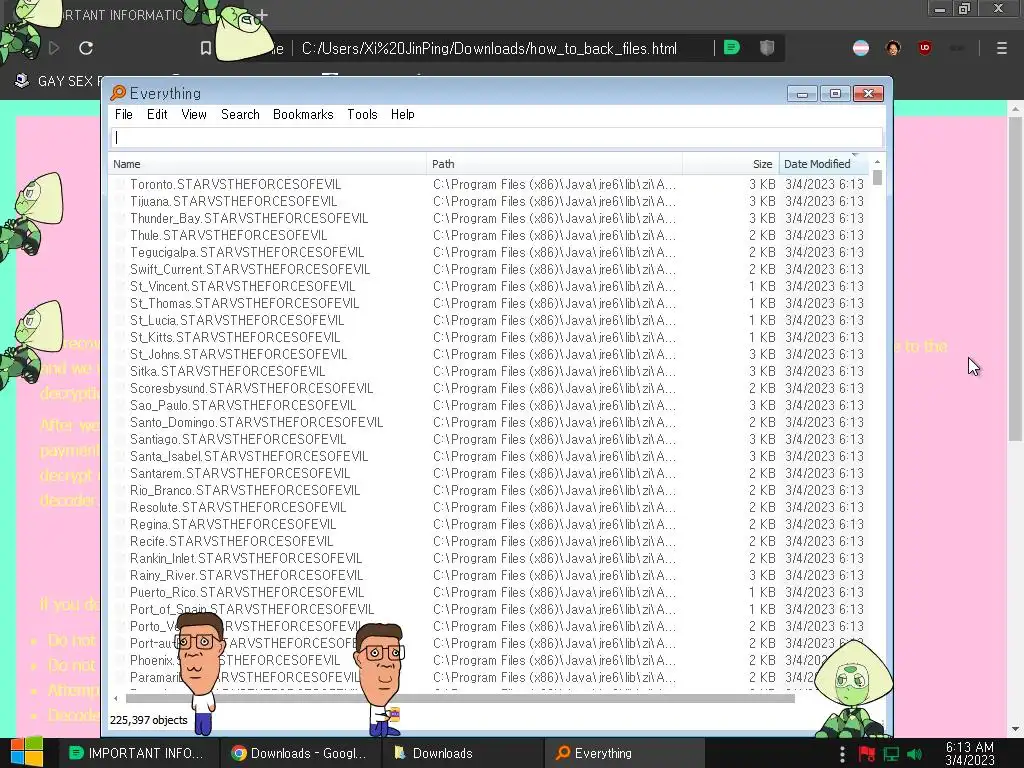Select Rio_Branco.STARVSTHEFORCESOFEVIL file row
Screen dimensions: 1024x768
coord(490,490)
